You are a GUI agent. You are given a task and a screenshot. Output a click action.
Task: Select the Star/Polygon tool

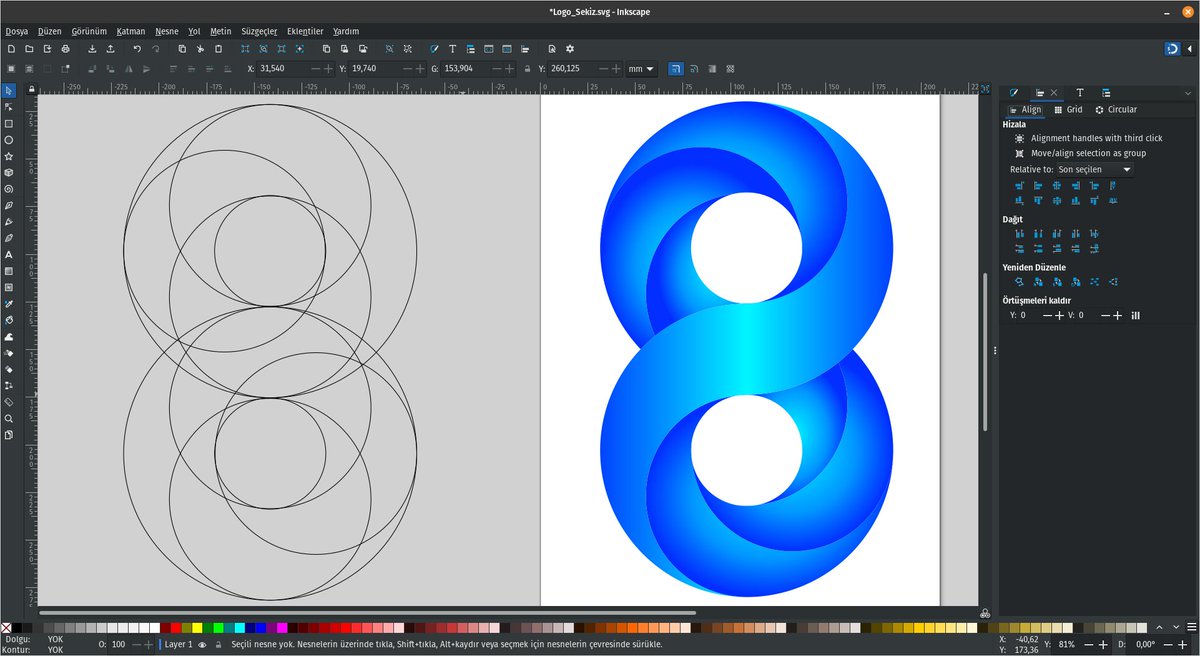[x=9, y=156]
